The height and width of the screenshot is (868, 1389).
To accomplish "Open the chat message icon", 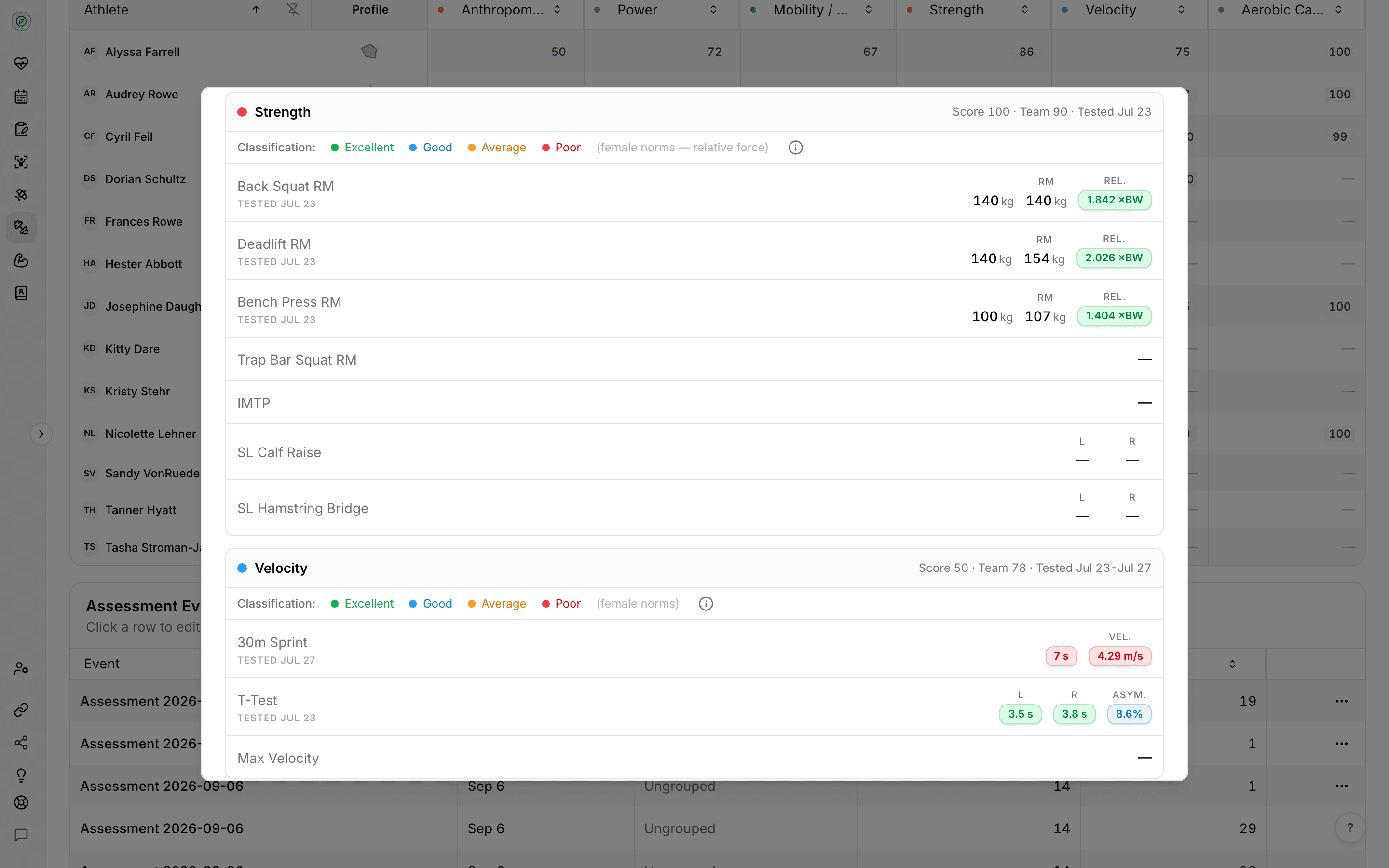I will pos(21,835).
